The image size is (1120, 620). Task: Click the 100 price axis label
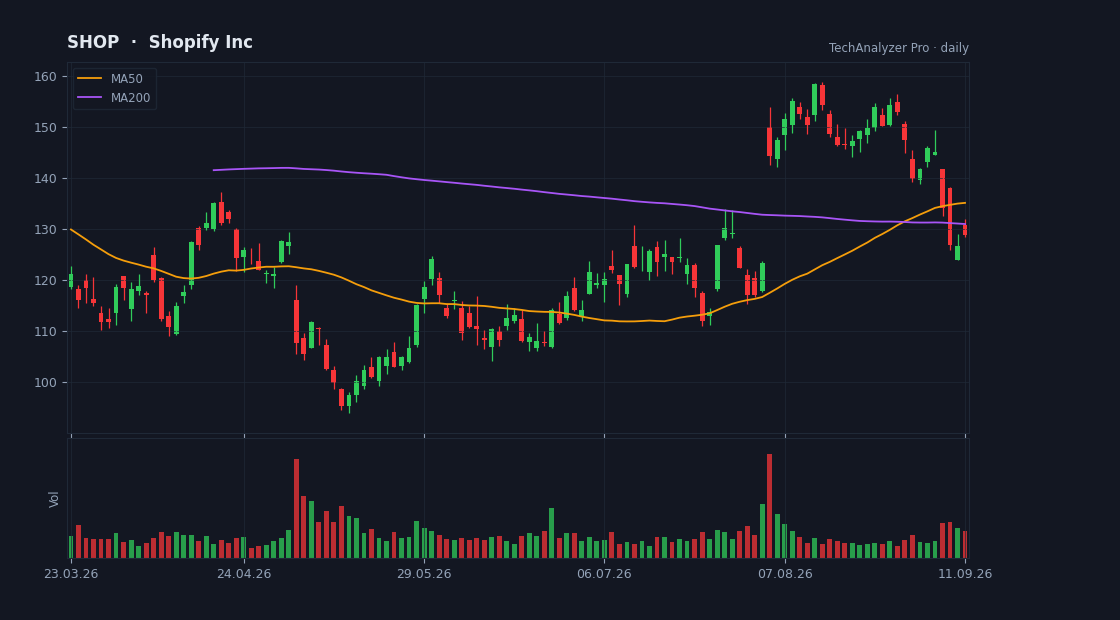pos(46,382)
